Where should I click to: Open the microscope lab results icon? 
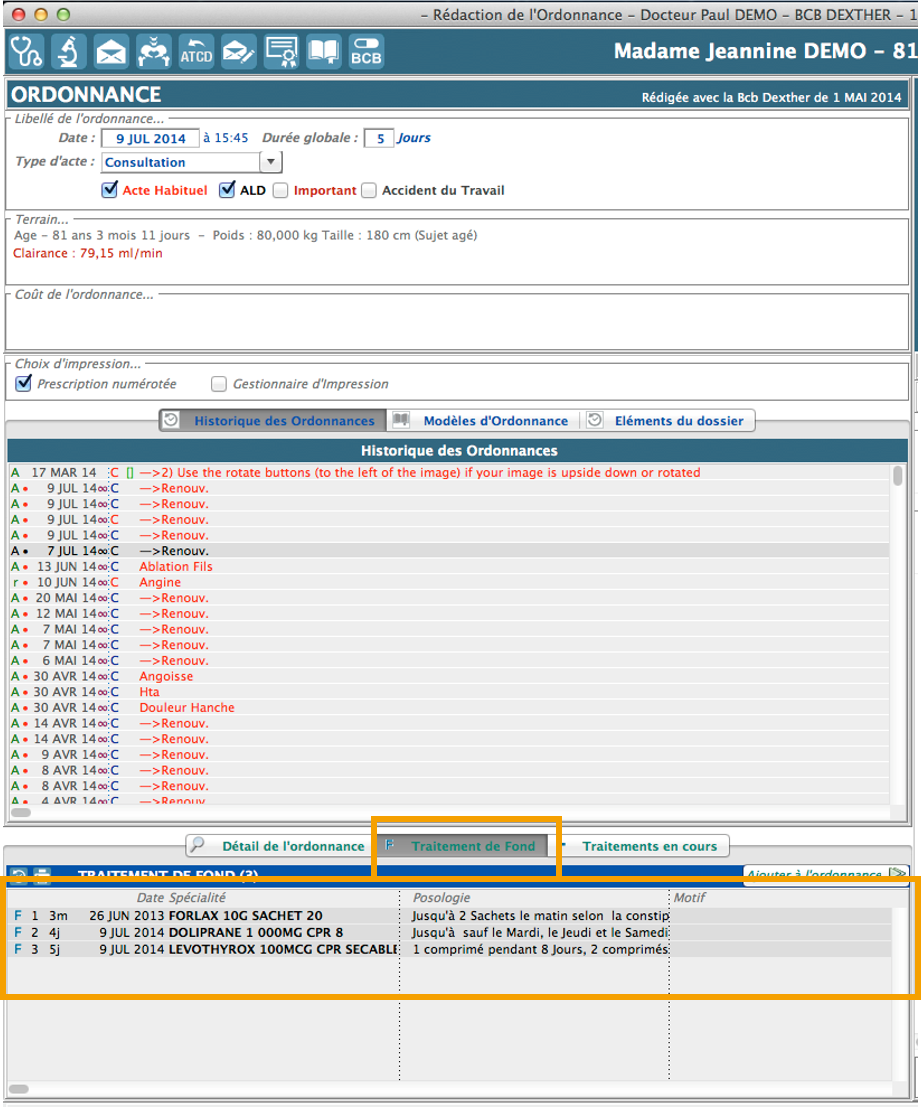tap(69, 50)
